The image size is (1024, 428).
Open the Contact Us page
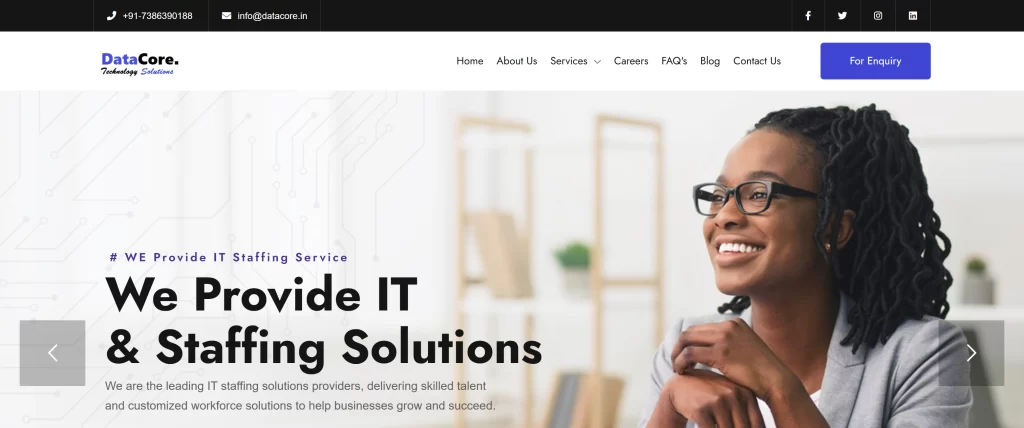pyautogui.click(x=757, y=61)
